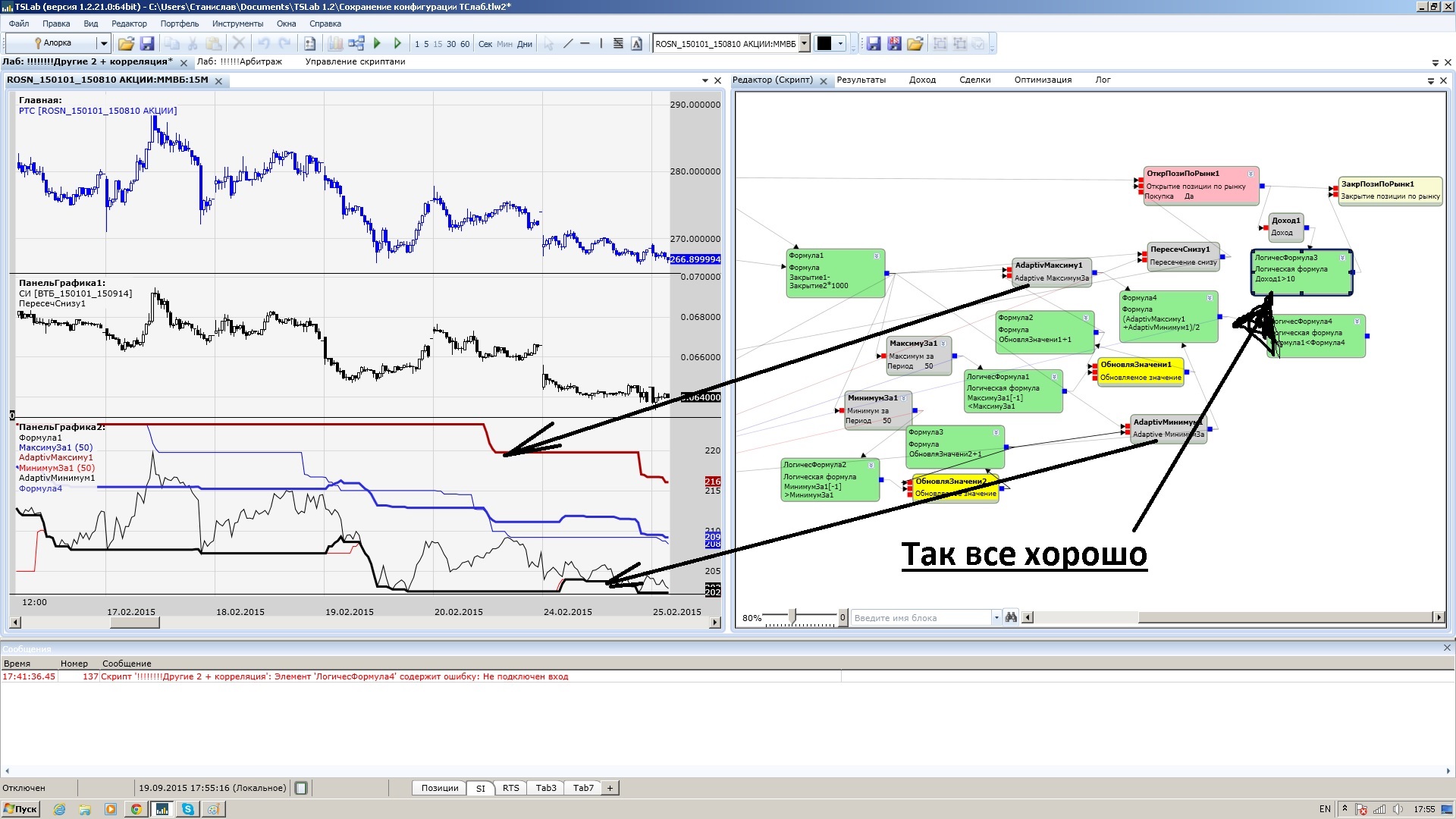Click the first green run arrow in toolbar
Screen dimensions: 1456x819
point(377,44)
